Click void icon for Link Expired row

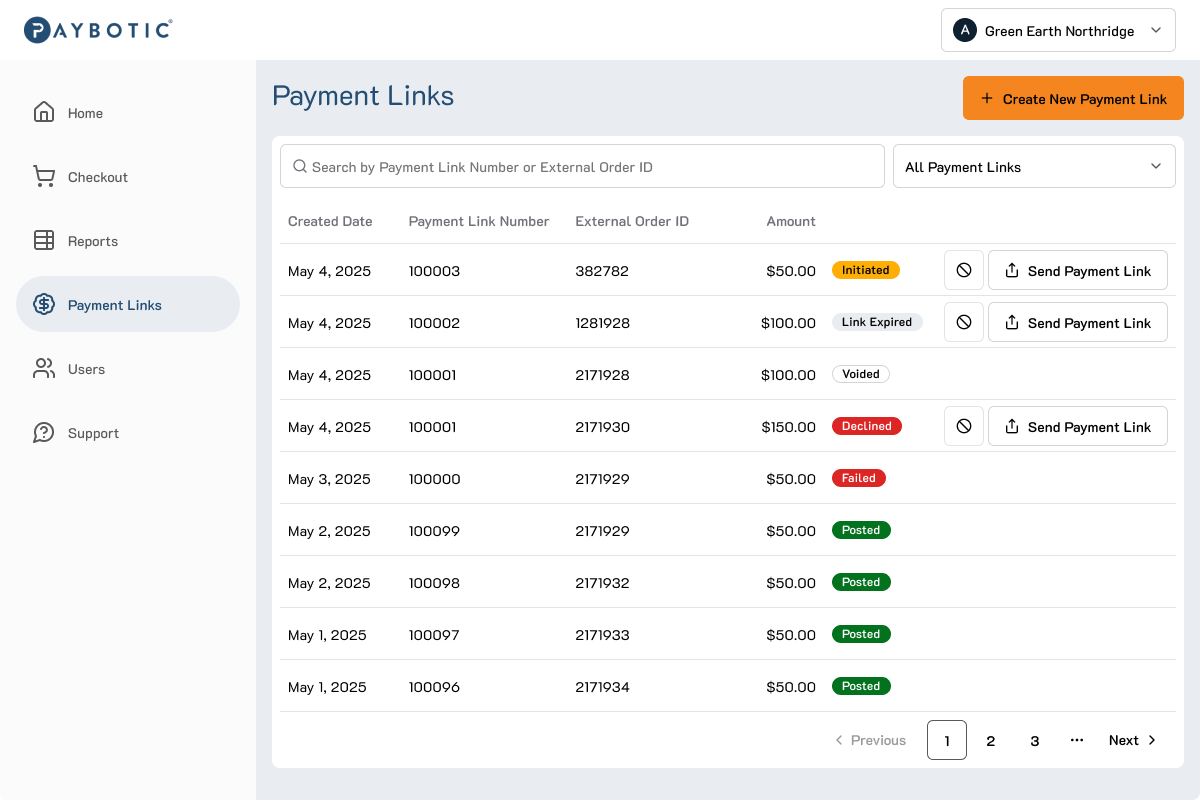pyautogui.click(x=964, y=322)
